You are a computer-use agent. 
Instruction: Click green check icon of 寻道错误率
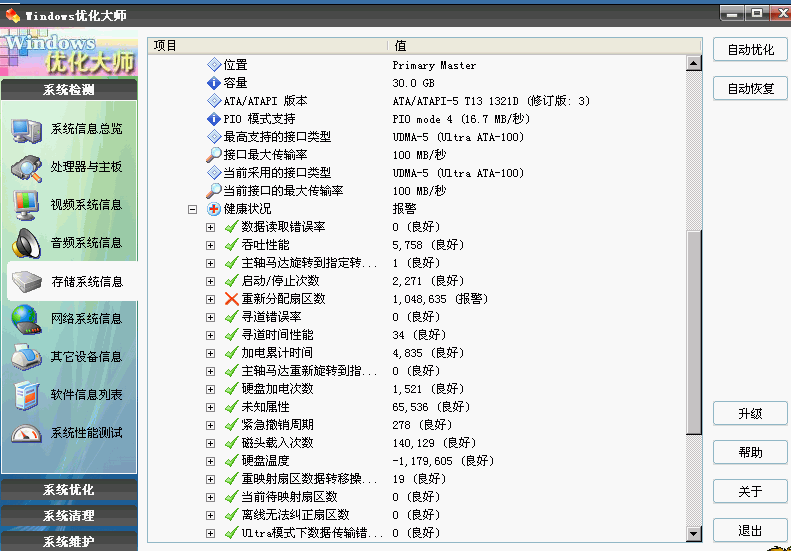pyautogui.click(x=232, y=317)
